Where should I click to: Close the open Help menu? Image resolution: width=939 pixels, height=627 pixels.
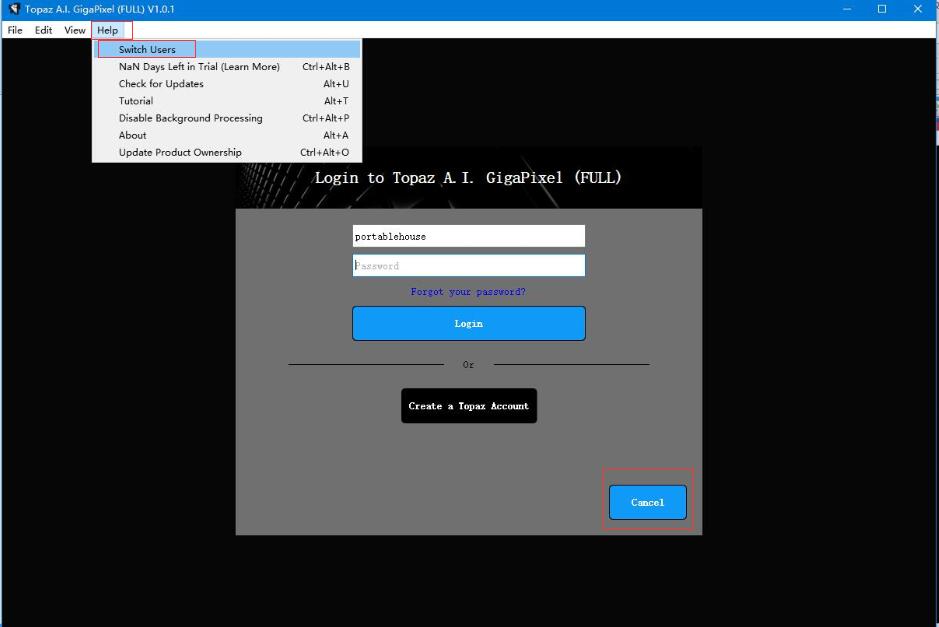coord(108,30)
